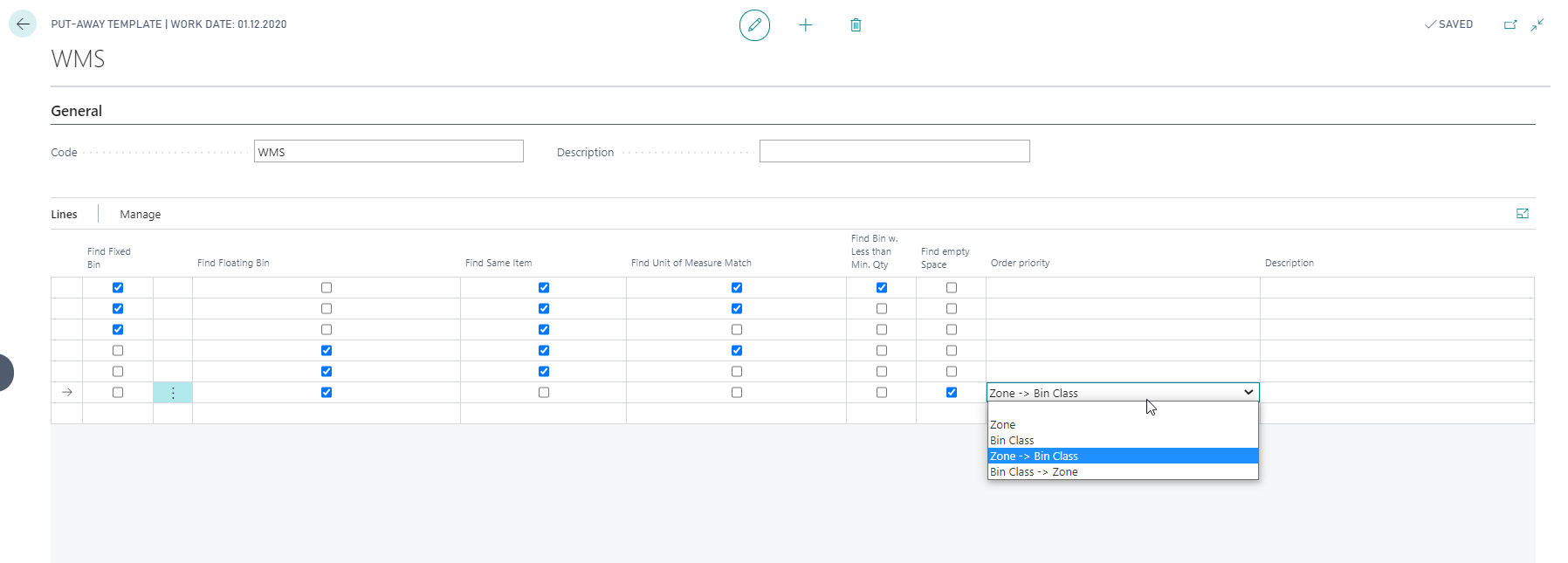Delete the template using the trash icon
1568x563 pixels.
click(856, 25)
